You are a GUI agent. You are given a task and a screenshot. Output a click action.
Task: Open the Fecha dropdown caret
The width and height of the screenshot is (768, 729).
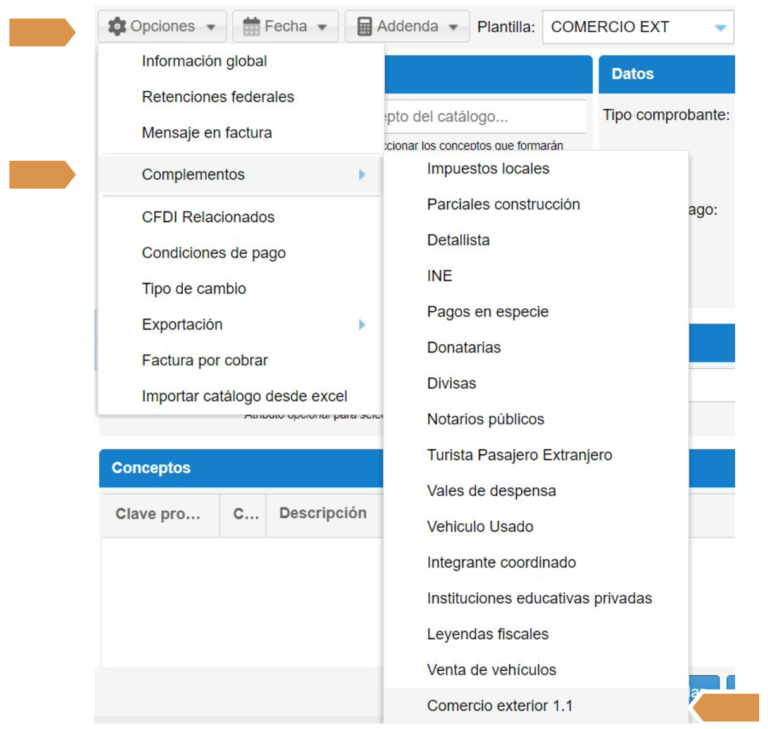pyautogui.click(x=322, y=28)
